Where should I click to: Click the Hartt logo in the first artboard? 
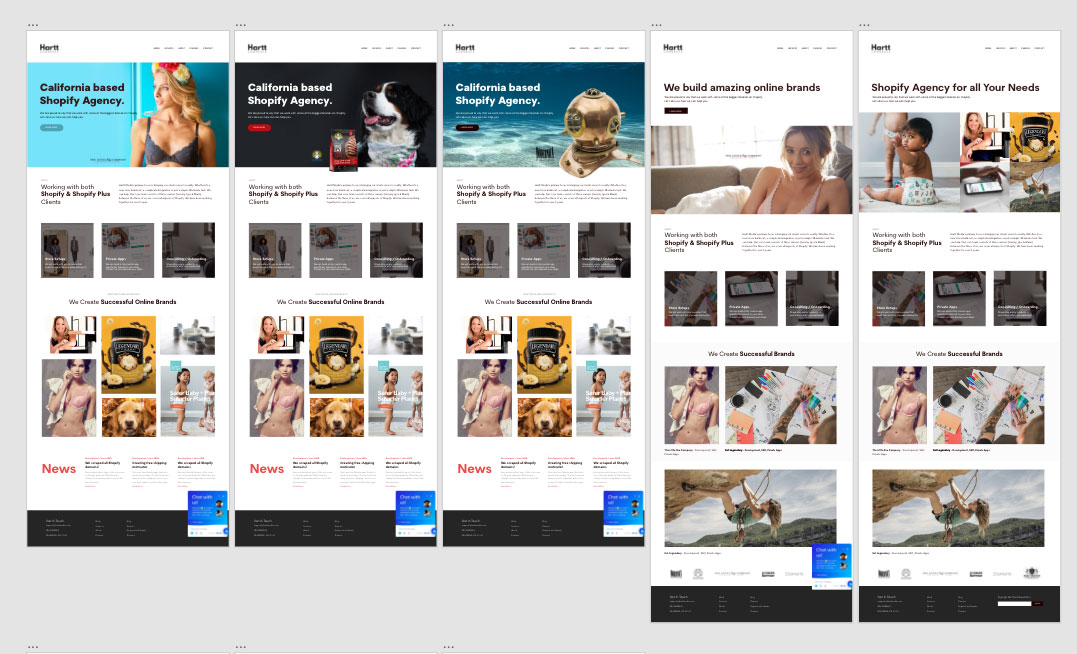pyautogui.click(x=49, y=47)
